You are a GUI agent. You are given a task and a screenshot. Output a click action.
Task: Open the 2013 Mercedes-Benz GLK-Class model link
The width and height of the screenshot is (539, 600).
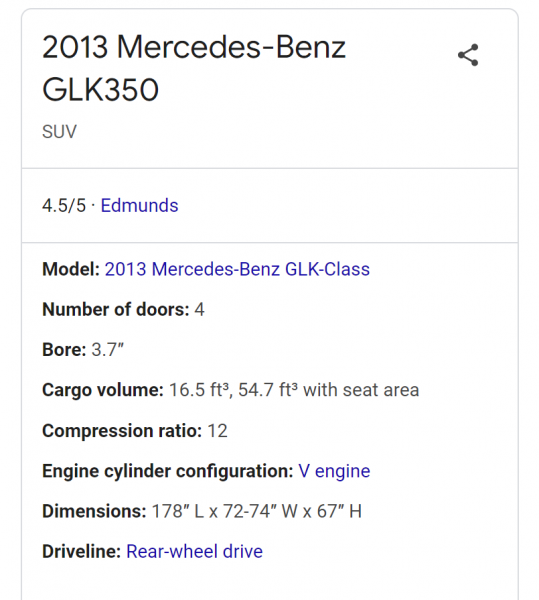tap(237, 269)
